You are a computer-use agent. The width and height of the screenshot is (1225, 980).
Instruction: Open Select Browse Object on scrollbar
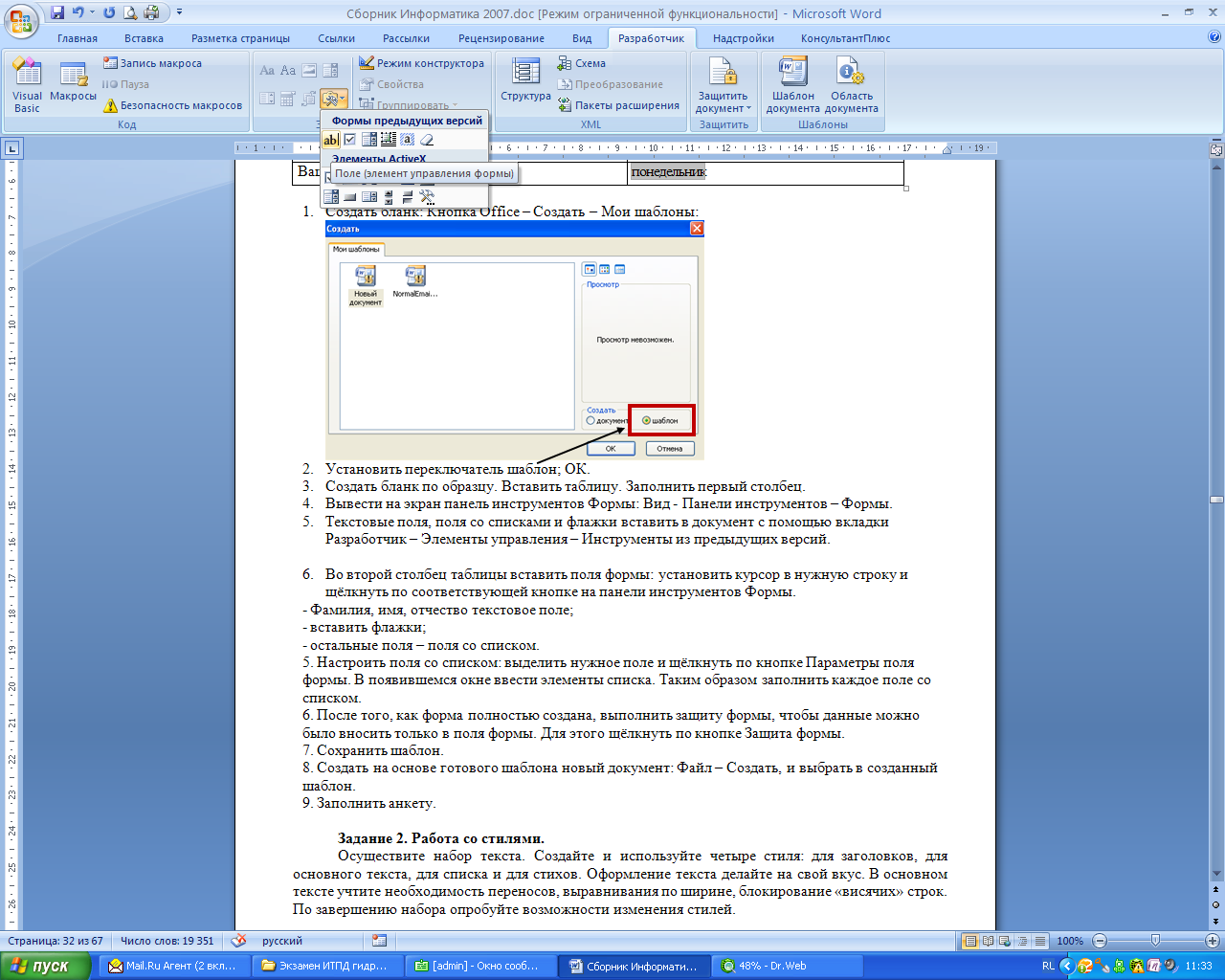[1216, 904]
